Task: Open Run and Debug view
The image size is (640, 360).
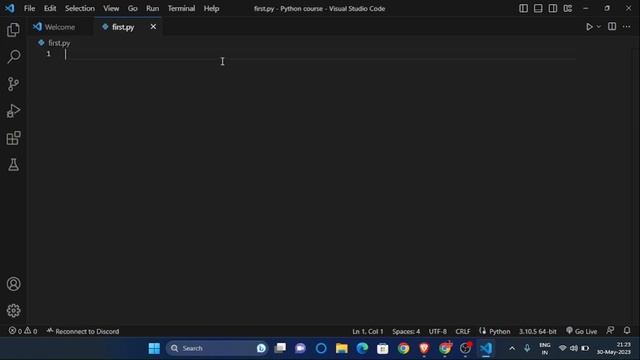Action: coord(13,111)
